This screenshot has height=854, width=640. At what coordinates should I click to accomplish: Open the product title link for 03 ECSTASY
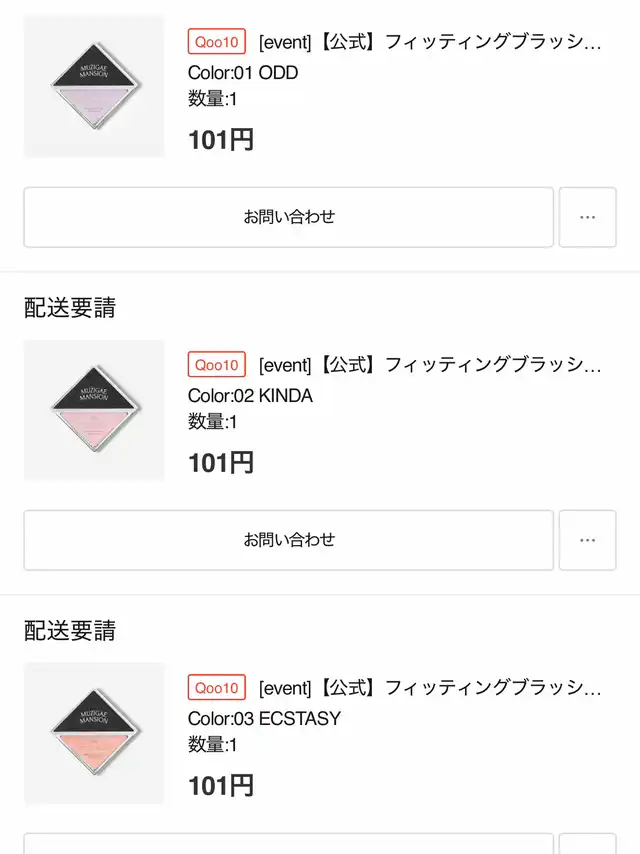(x=430, y=688)
